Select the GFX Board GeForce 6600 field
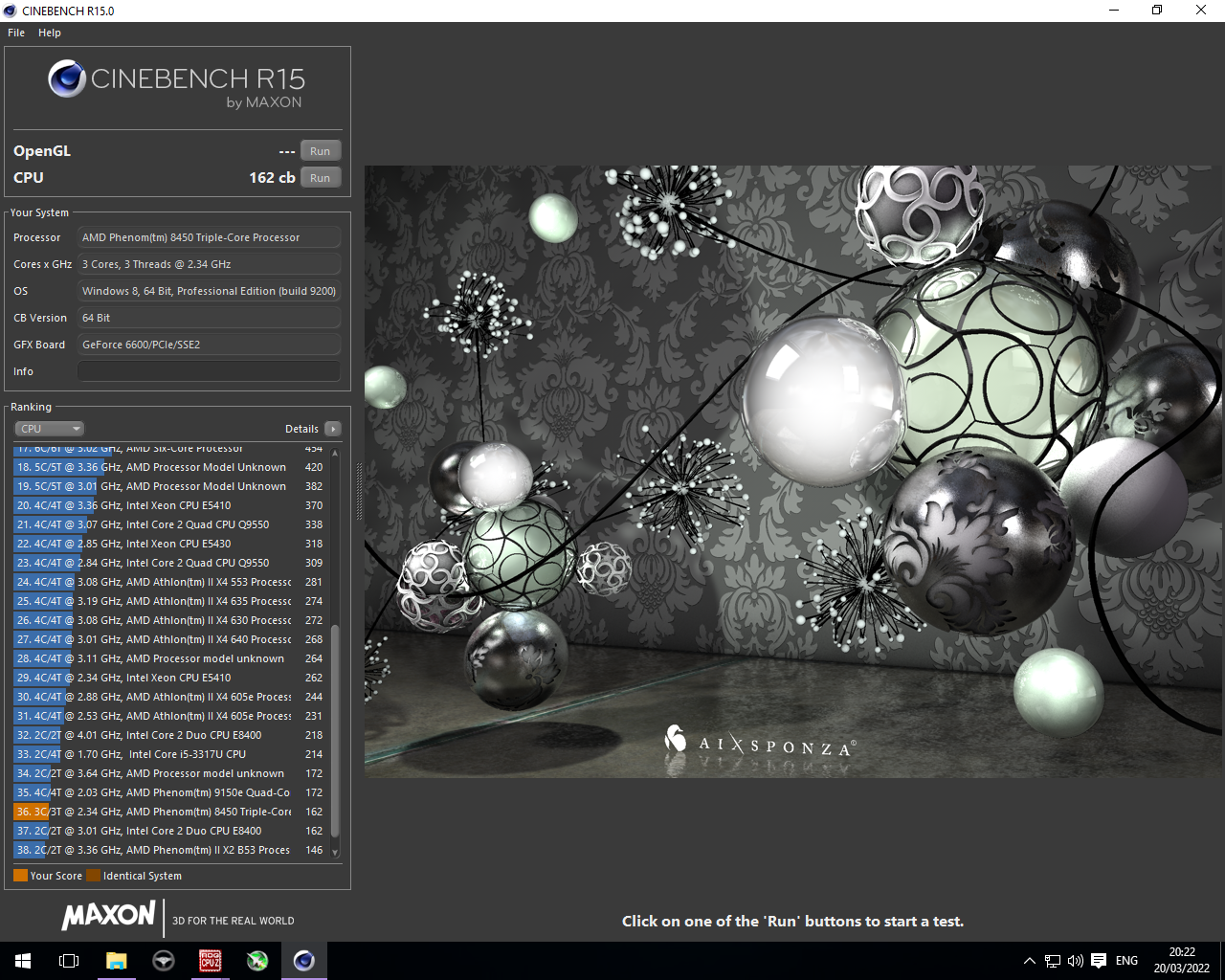The width and height of the screenshot is (1225, 980). point(209,345)
